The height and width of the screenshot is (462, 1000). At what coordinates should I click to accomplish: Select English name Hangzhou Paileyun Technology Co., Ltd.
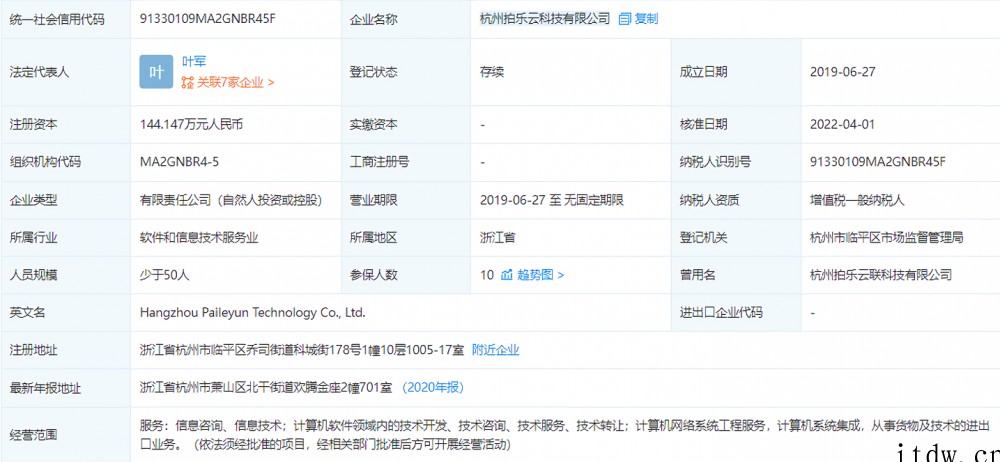(x=253, y=313)
